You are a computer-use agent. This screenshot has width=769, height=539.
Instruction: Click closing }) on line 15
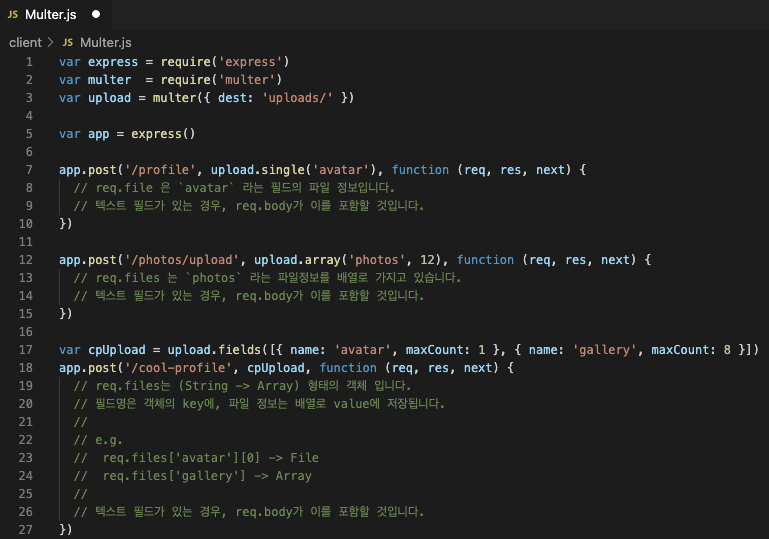click(66, 314)
